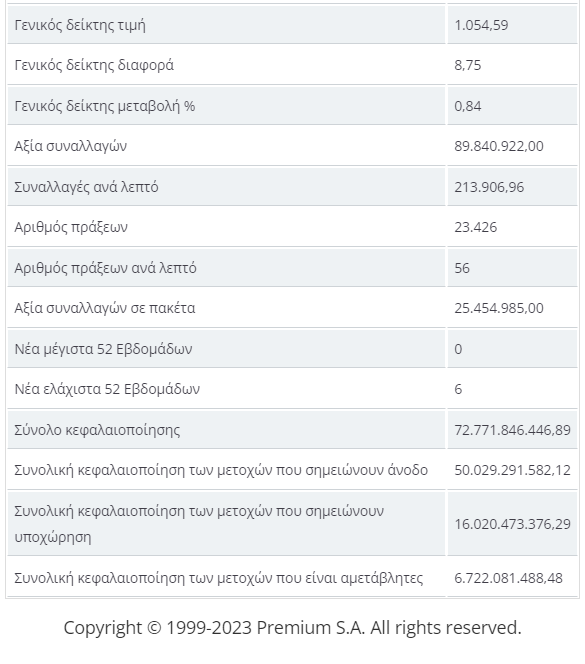585x664 pixels.
Task: Click Γενικός δείκτης μεταβολή % label
Action: tap(105, 106)
